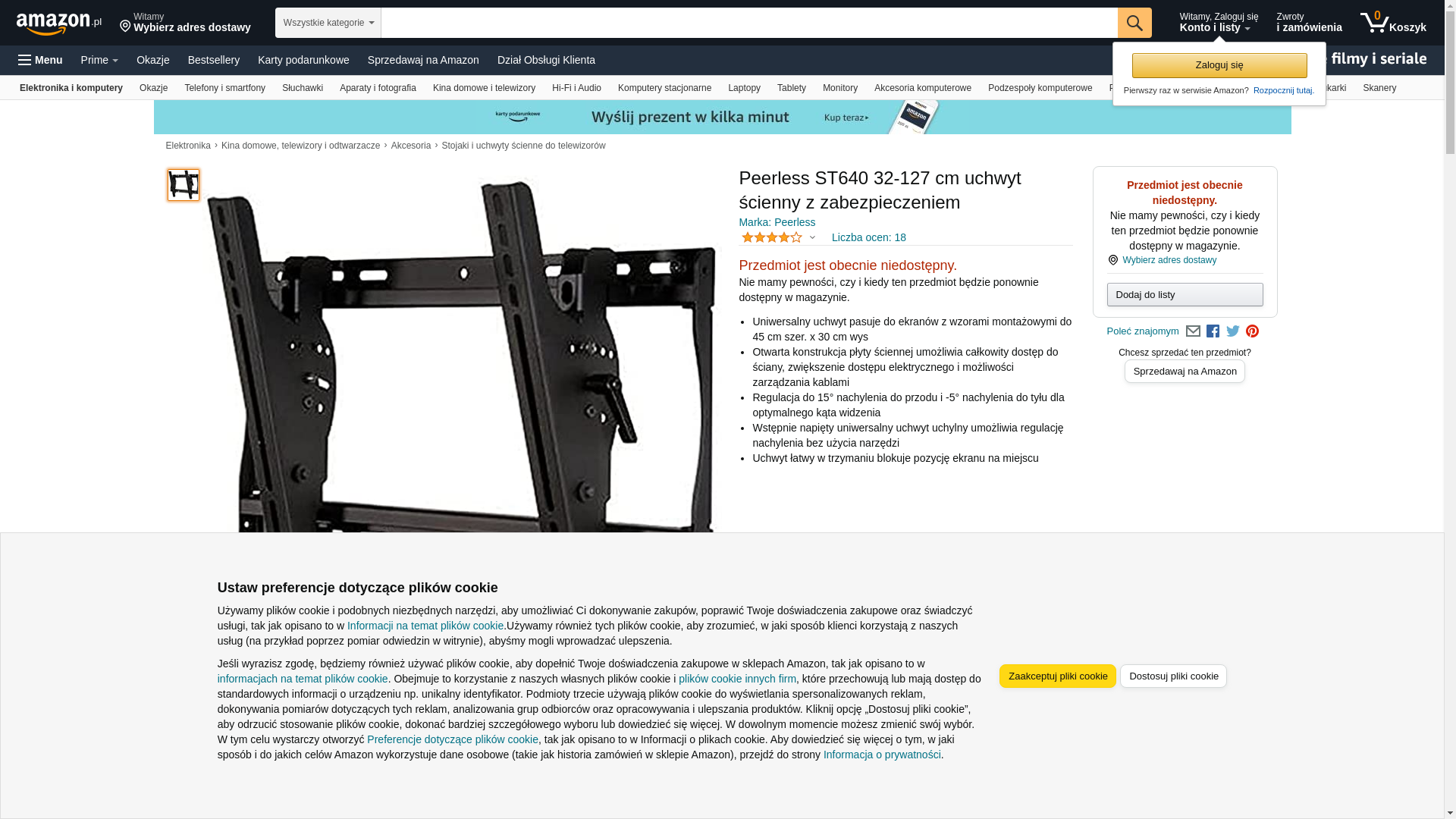Share the product on Twitter

click(x=1233, y=331)
